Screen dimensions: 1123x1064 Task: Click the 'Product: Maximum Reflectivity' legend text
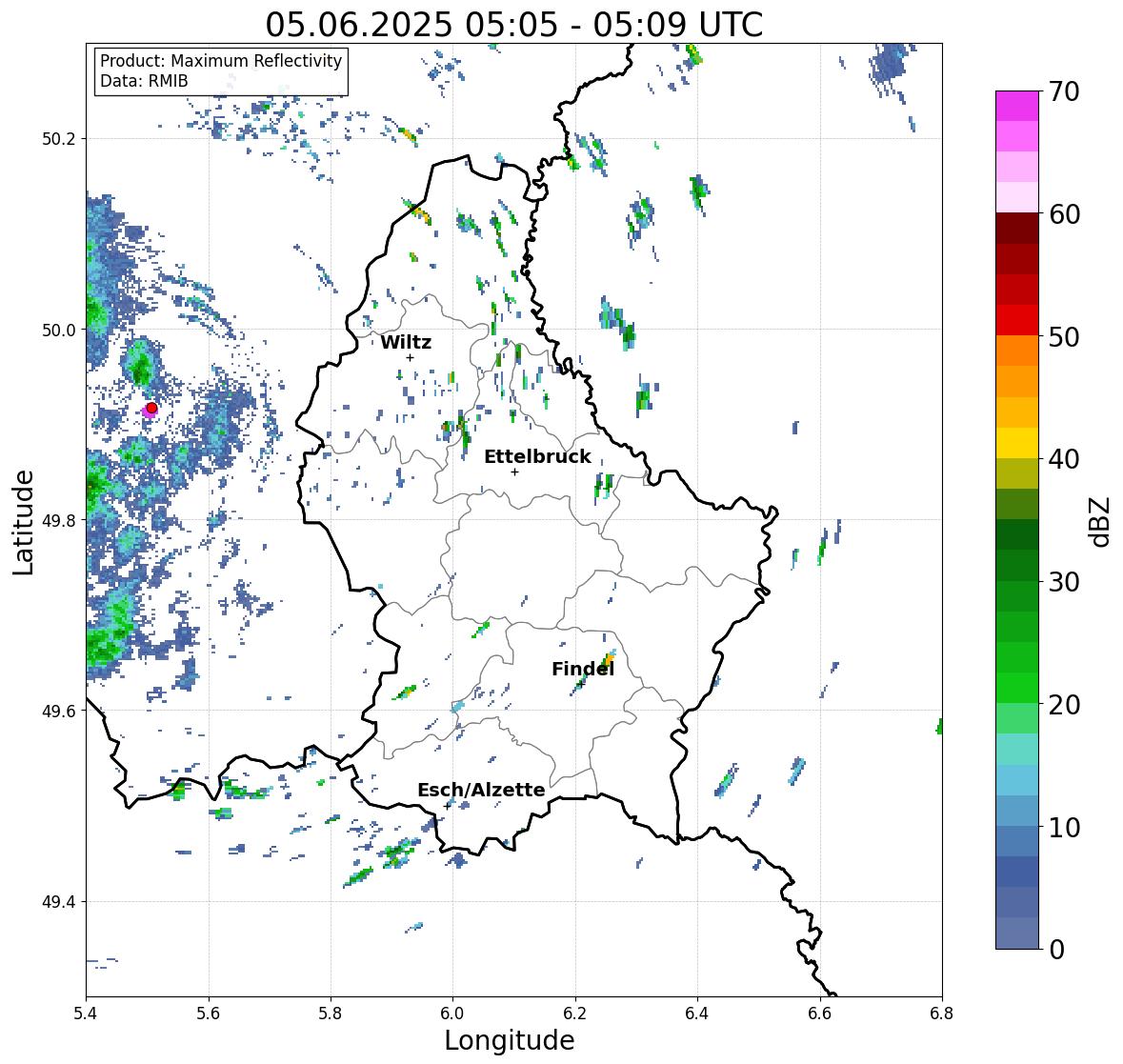pyautogui.click(x=221, y=61)
